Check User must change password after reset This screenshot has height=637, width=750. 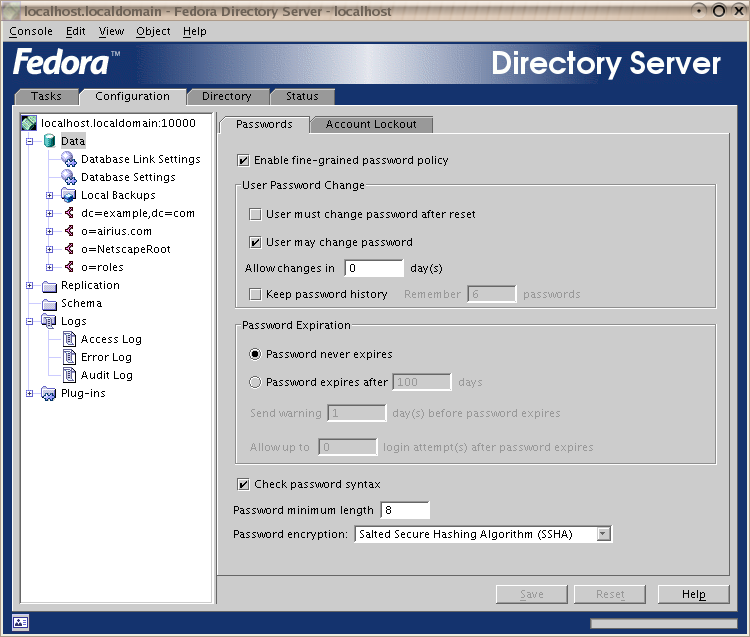tap(255, 214)
